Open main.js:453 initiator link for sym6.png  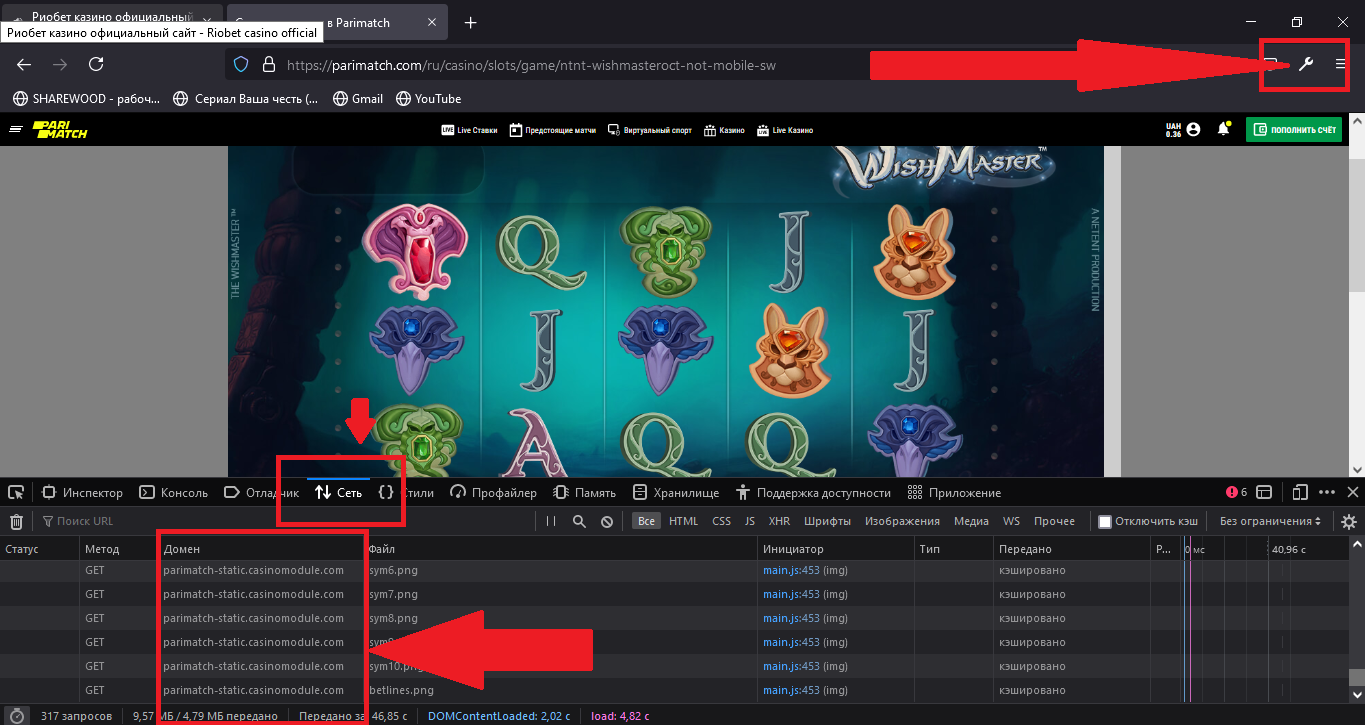791,570
